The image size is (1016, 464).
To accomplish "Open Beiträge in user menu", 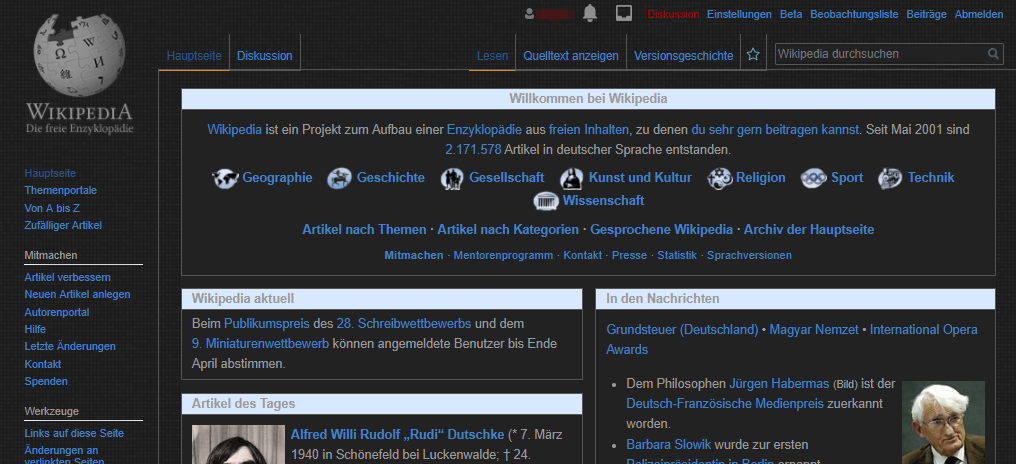I will [927, 14].
